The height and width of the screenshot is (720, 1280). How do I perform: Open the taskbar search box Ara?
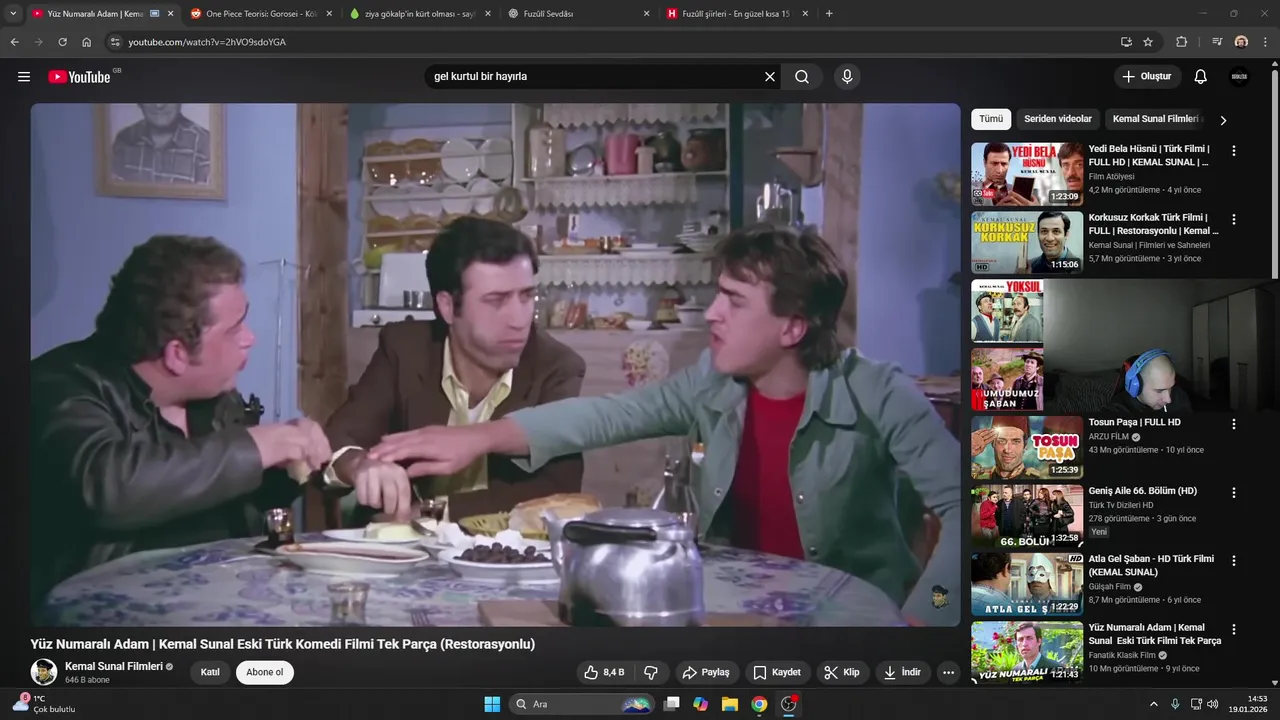pyautogui.click(x=584, y=704)
